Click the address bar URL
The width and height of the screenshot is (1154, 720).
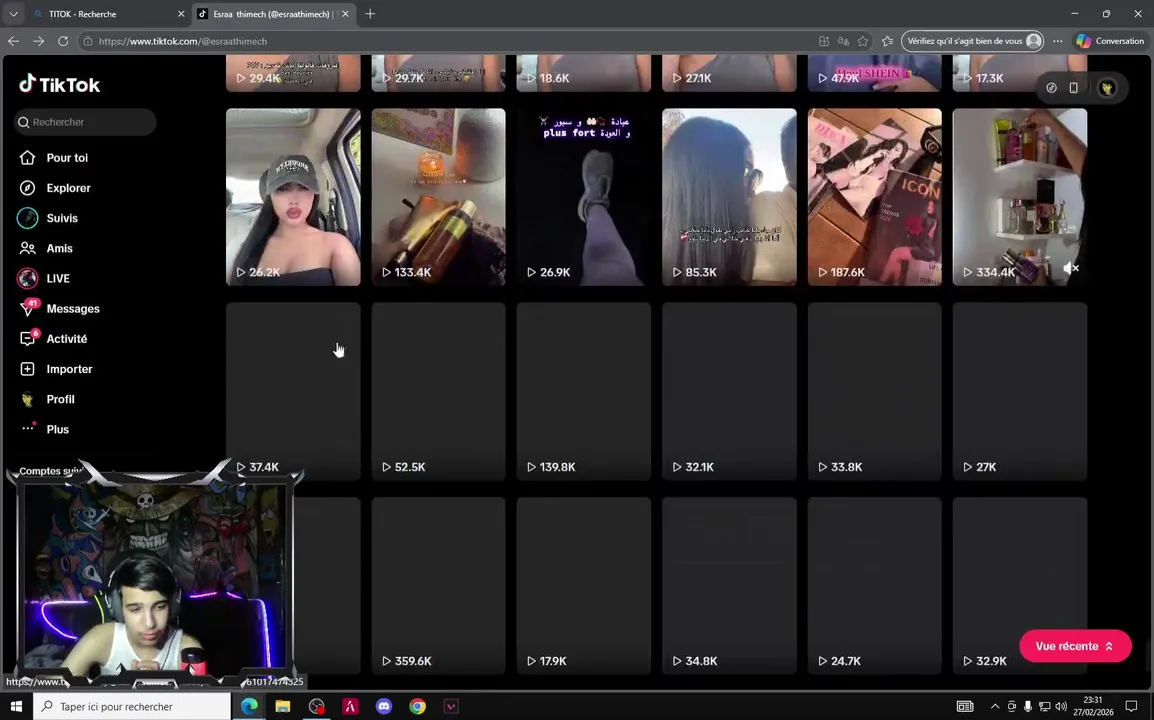coord(183,41)
